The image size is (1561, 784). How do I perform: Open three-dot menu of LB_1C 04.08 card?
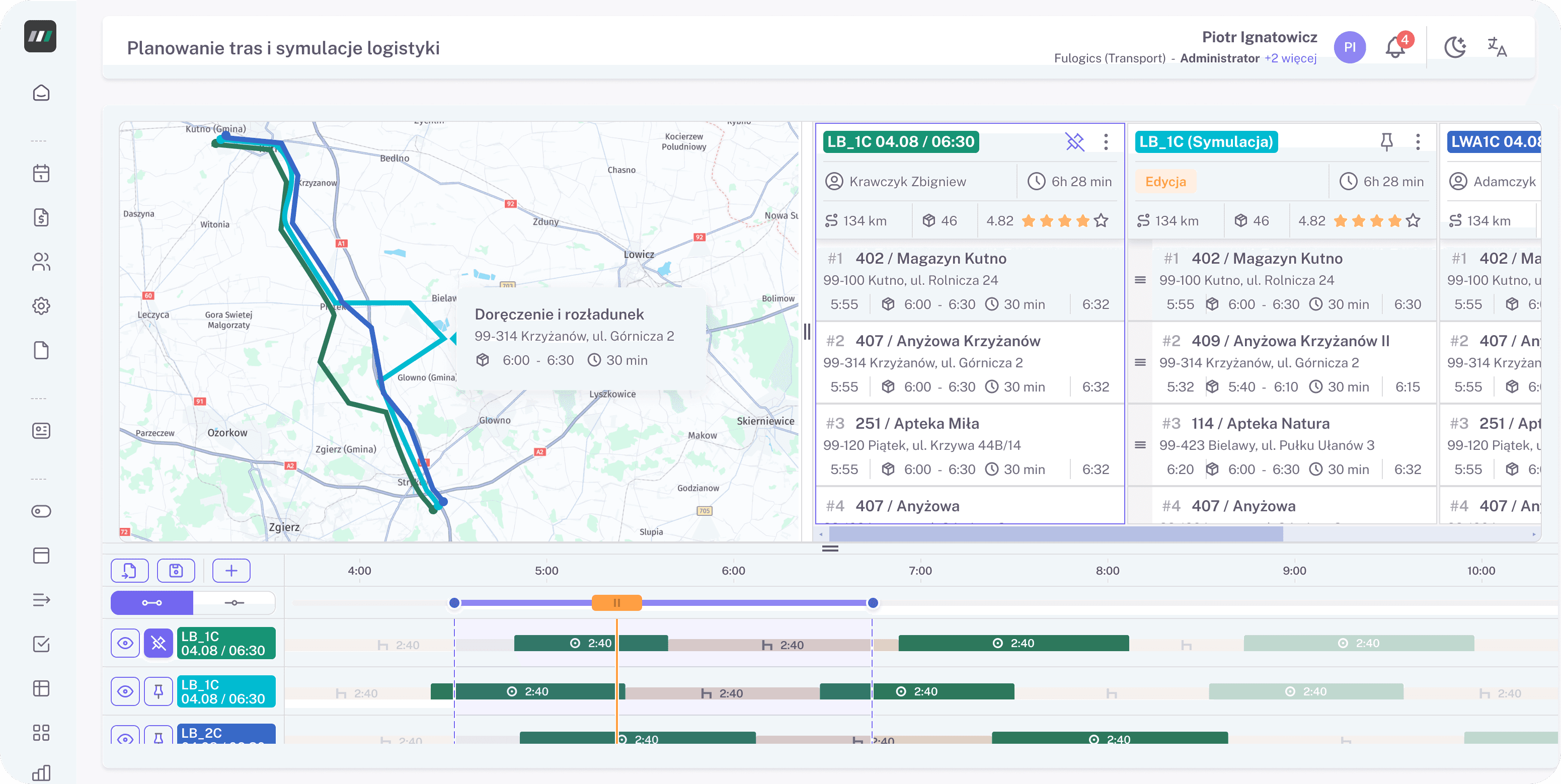(1106, 142)
